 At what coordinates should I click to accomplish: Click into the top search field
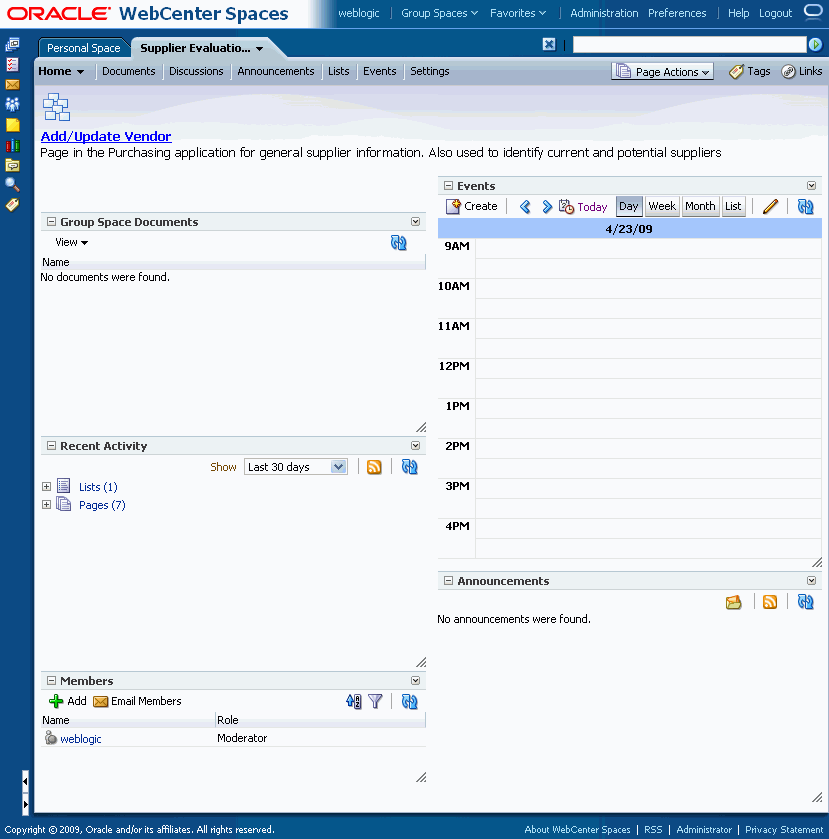click(689, 44)
